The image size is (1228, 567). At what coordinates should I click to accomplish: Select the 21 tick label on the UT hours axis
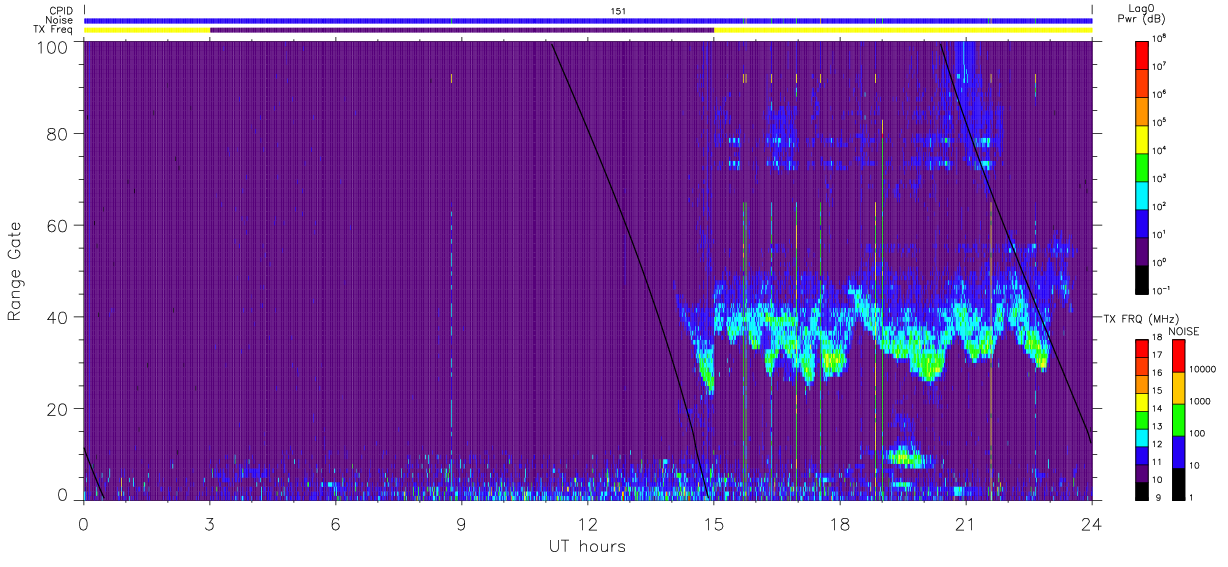(x=966, y=523)
